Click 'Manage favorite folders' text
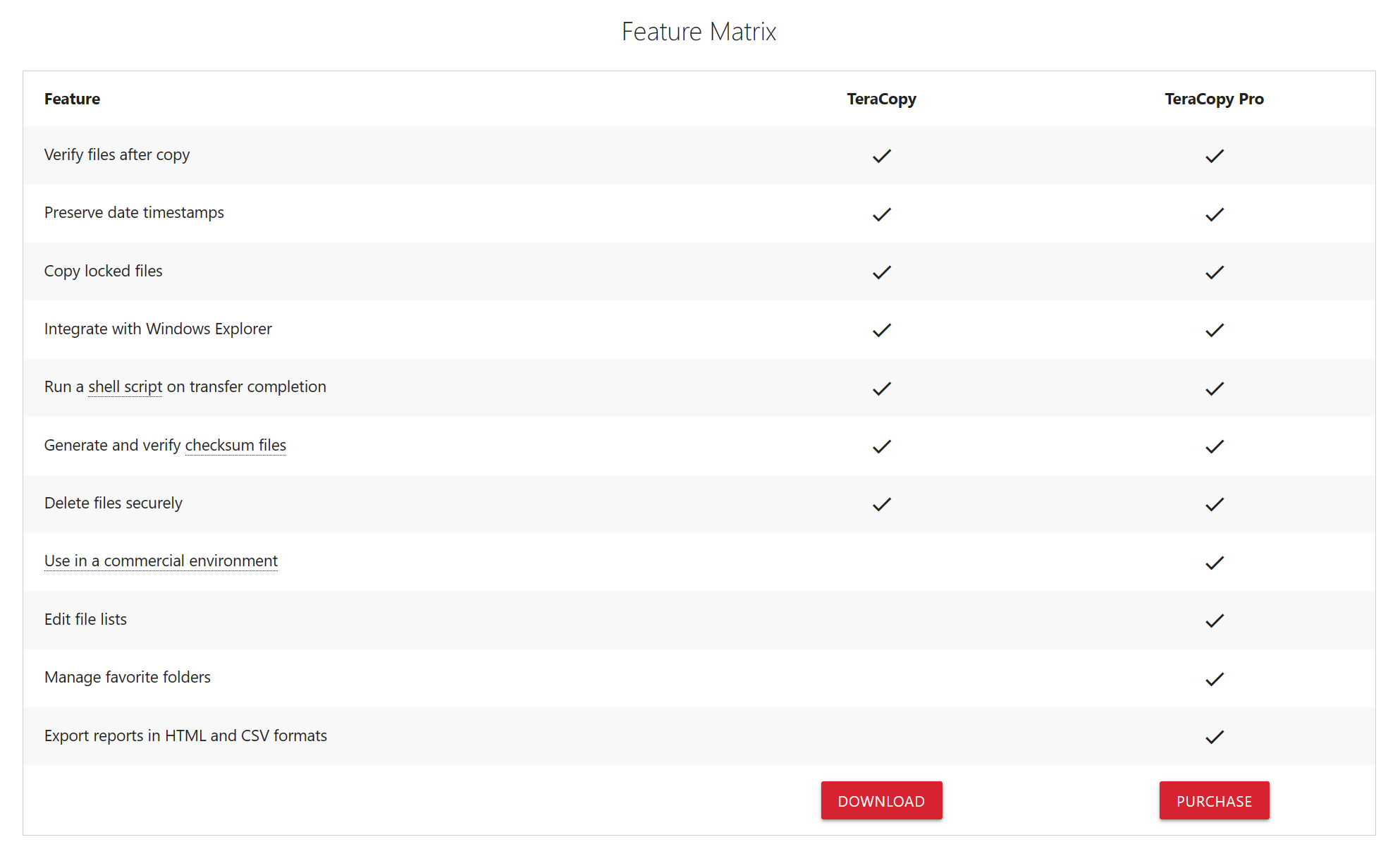Viewport: 1400px width, 861px height. (128, 678)
